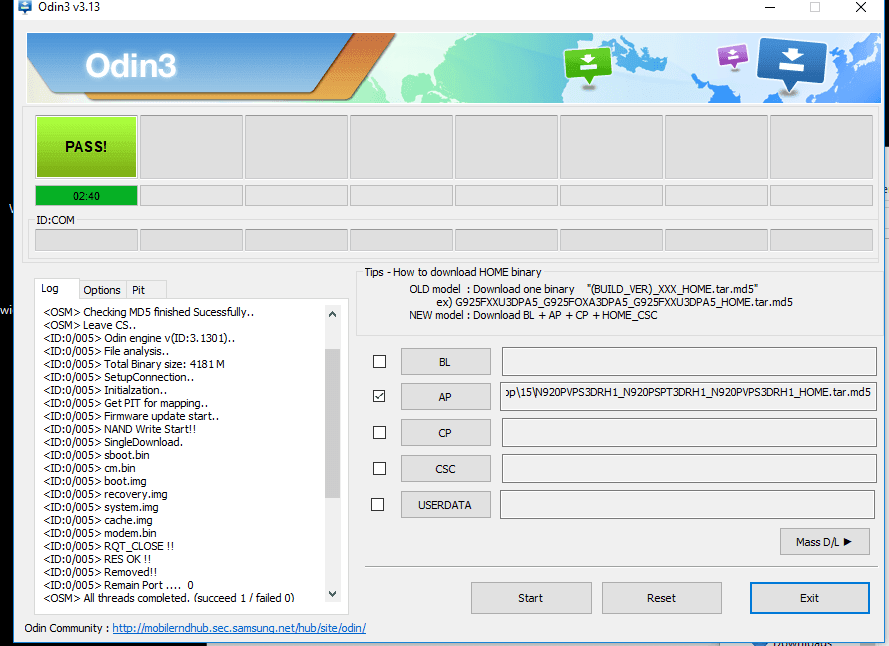Click the Reset button
This screenshot has width=889, height=646.
point(662,598)
